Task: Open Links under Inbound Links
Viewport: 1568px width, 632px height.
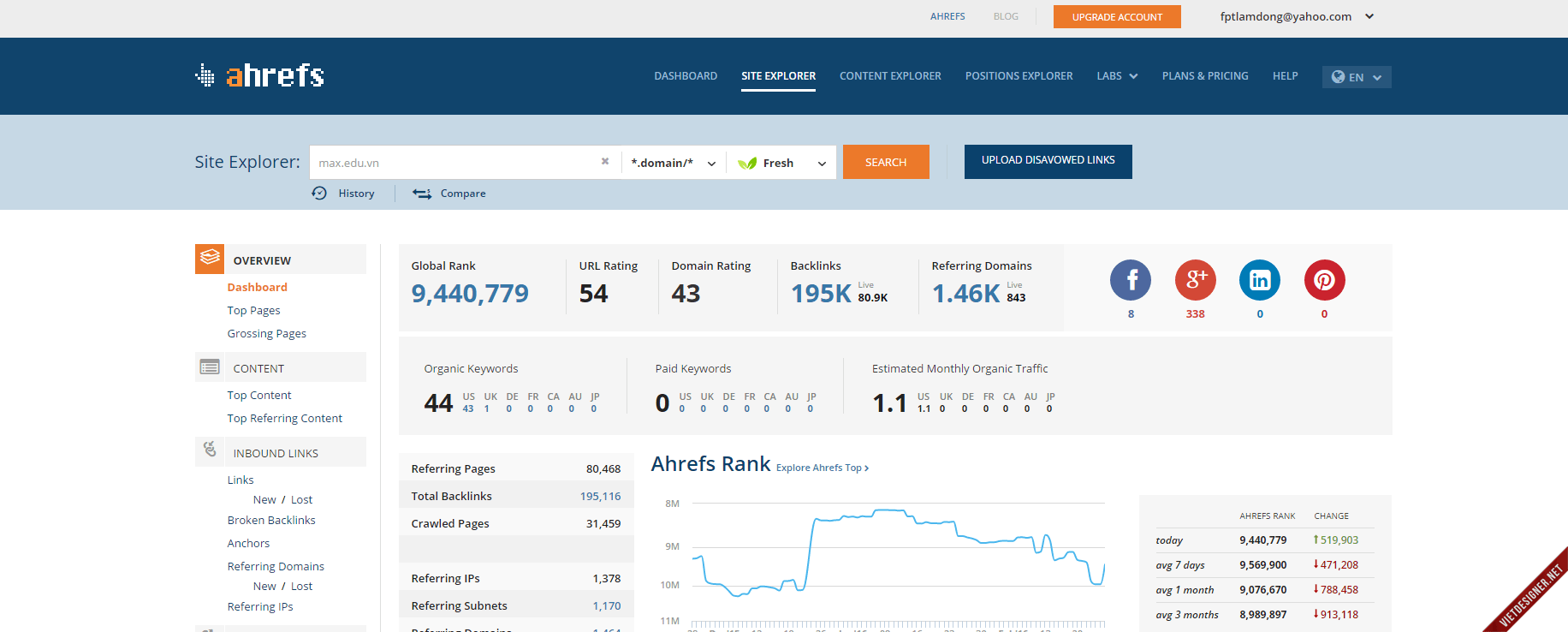Action: [241, 480]
